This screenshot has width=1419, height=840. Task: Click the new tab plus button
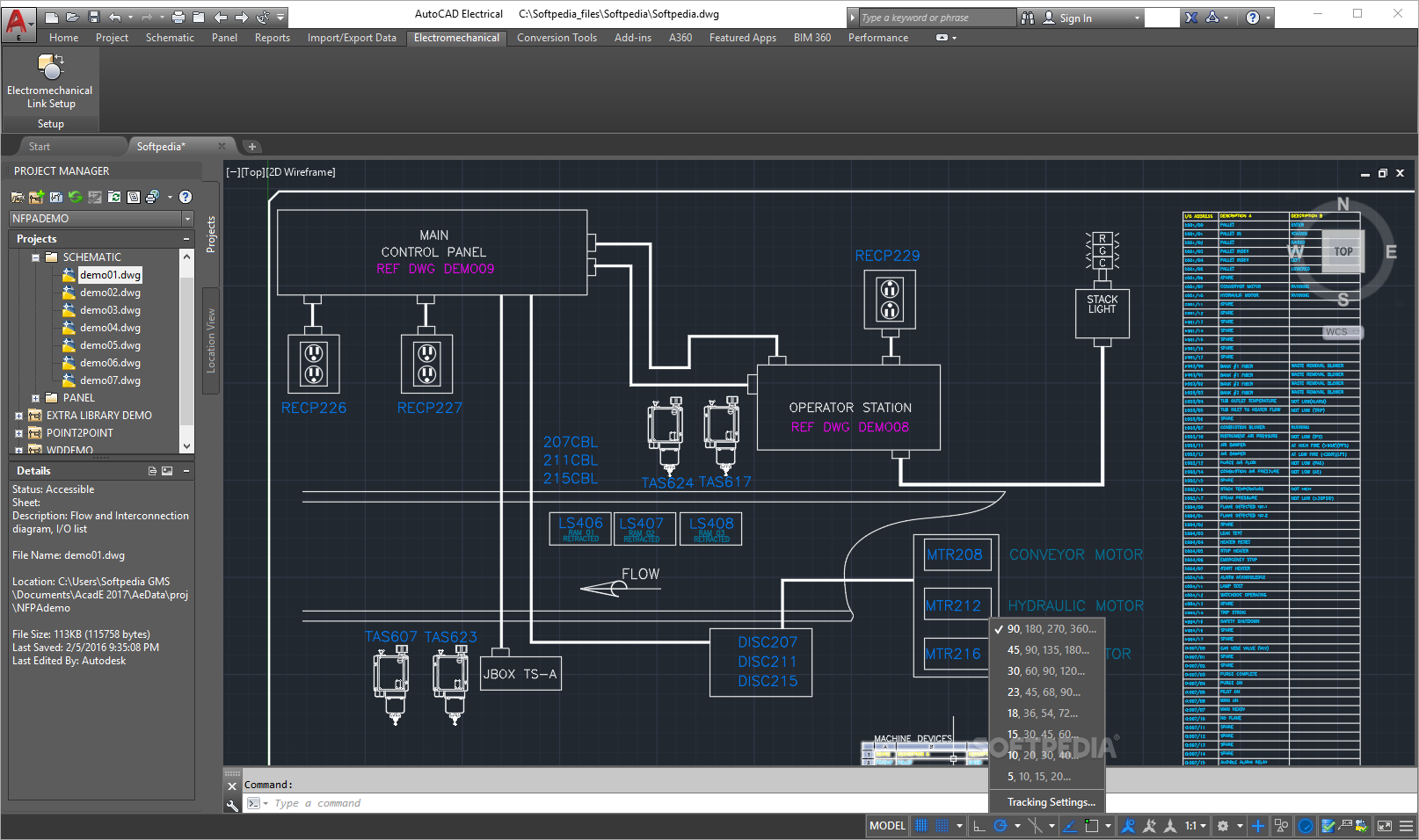pos(251,147)
